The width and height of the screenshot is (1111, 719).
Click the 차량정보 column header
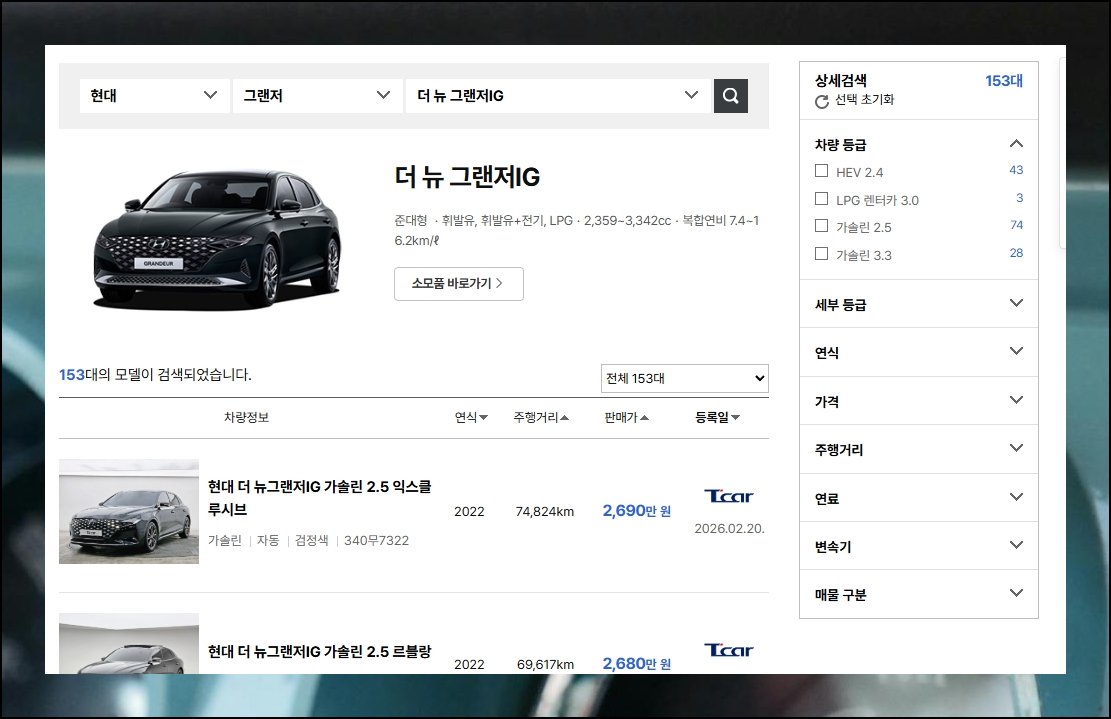click(247, 417)
